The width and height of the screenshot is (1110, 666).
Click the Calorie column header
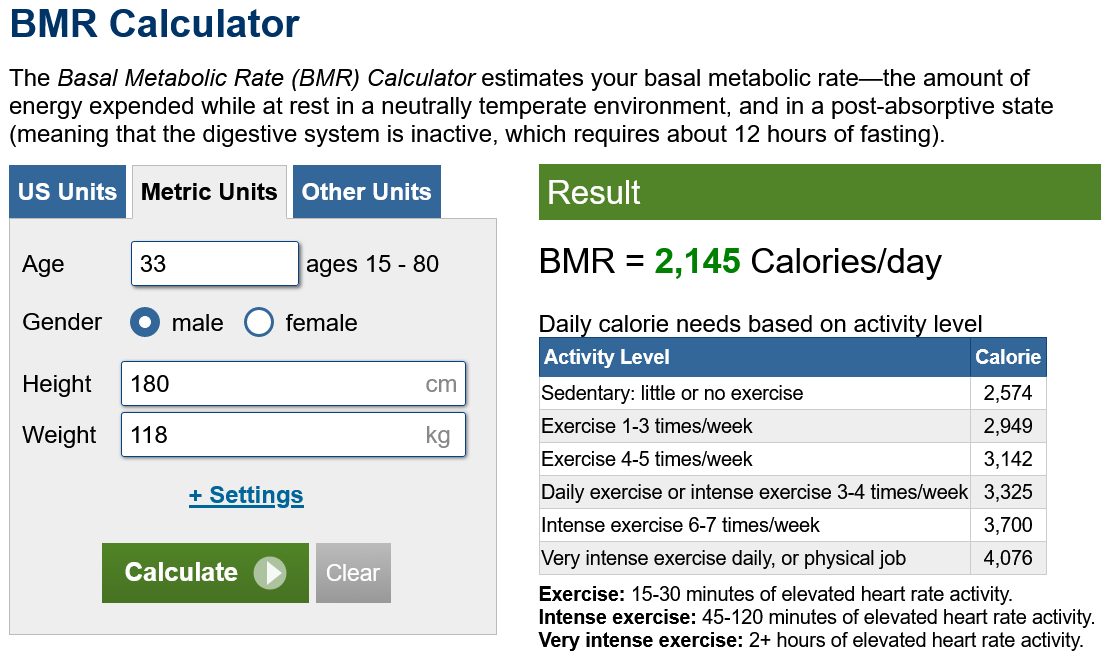(x=1008, y=357)
